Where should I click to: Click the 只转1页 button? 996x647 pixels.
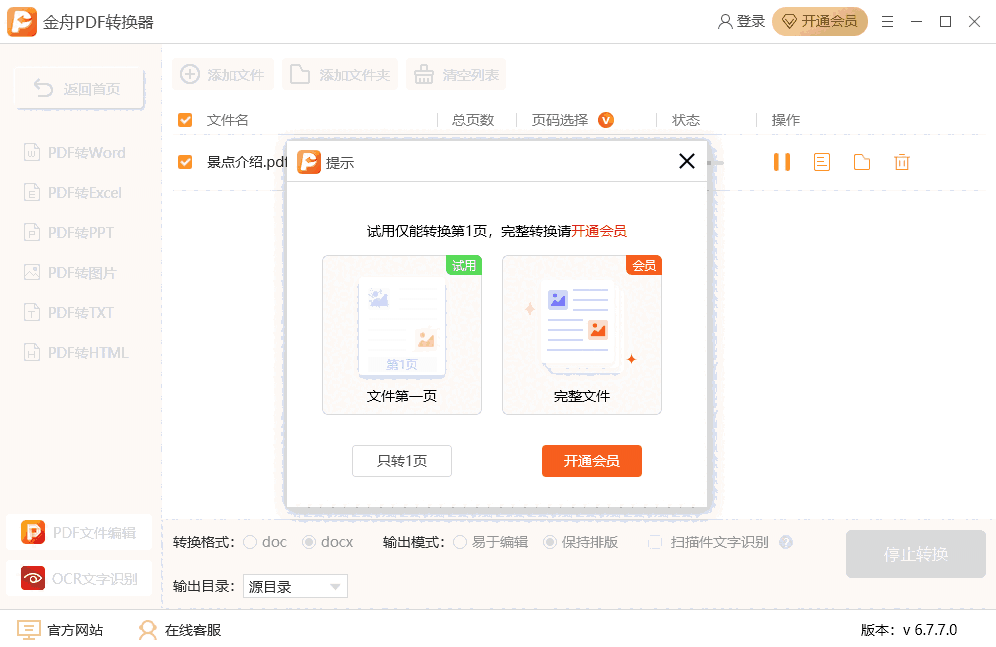coord(402,461)
